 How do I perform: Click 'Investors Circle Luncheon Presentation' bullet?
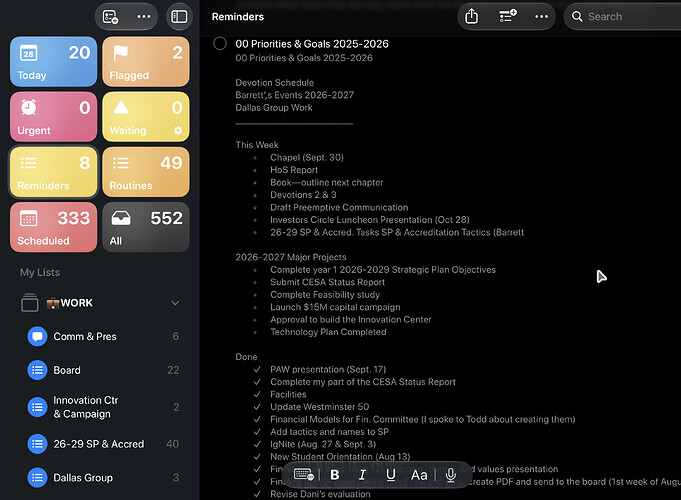coord(370,220)
